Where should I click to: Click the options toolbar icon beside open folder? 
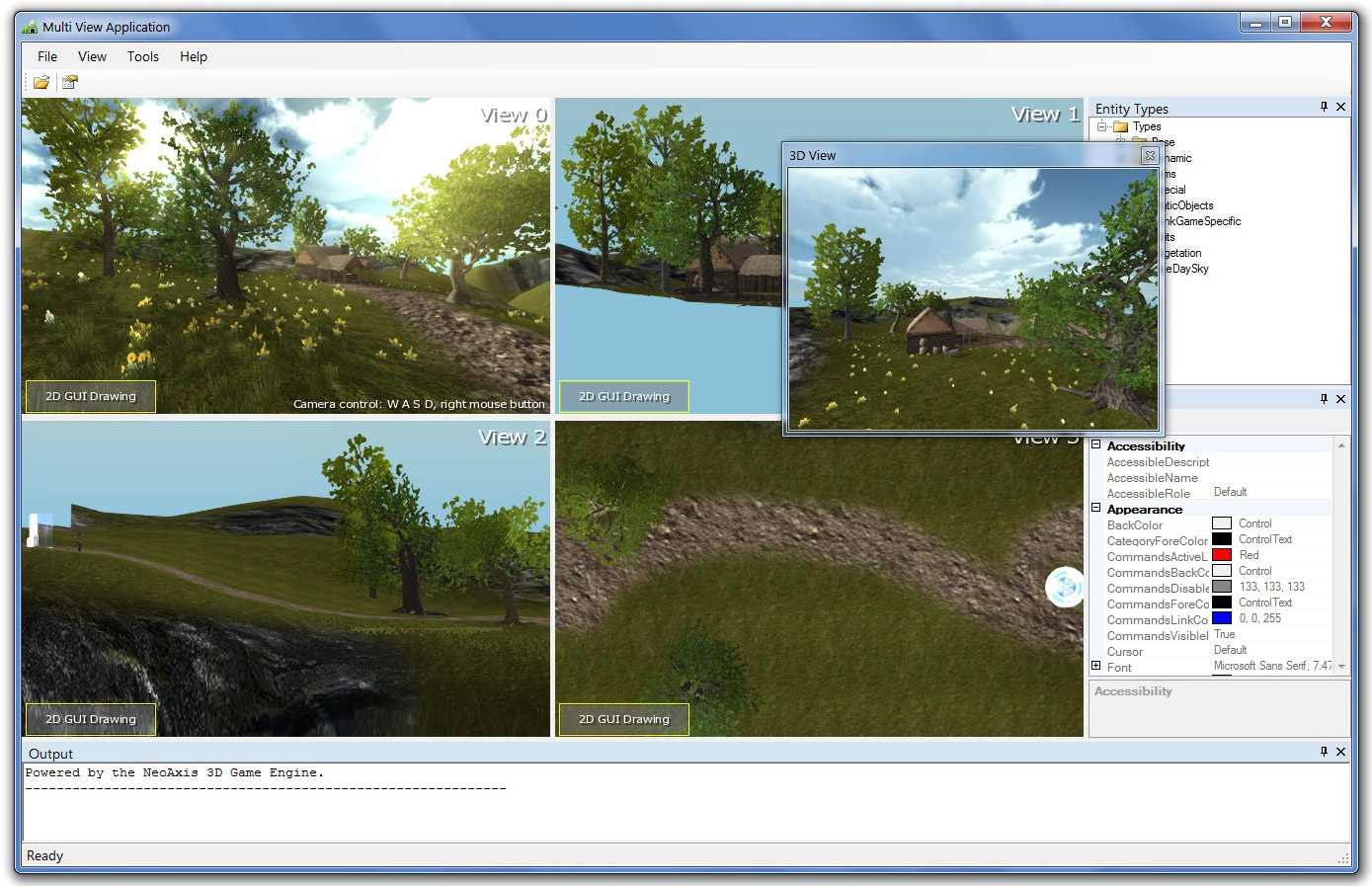click(x=69, y=83)
